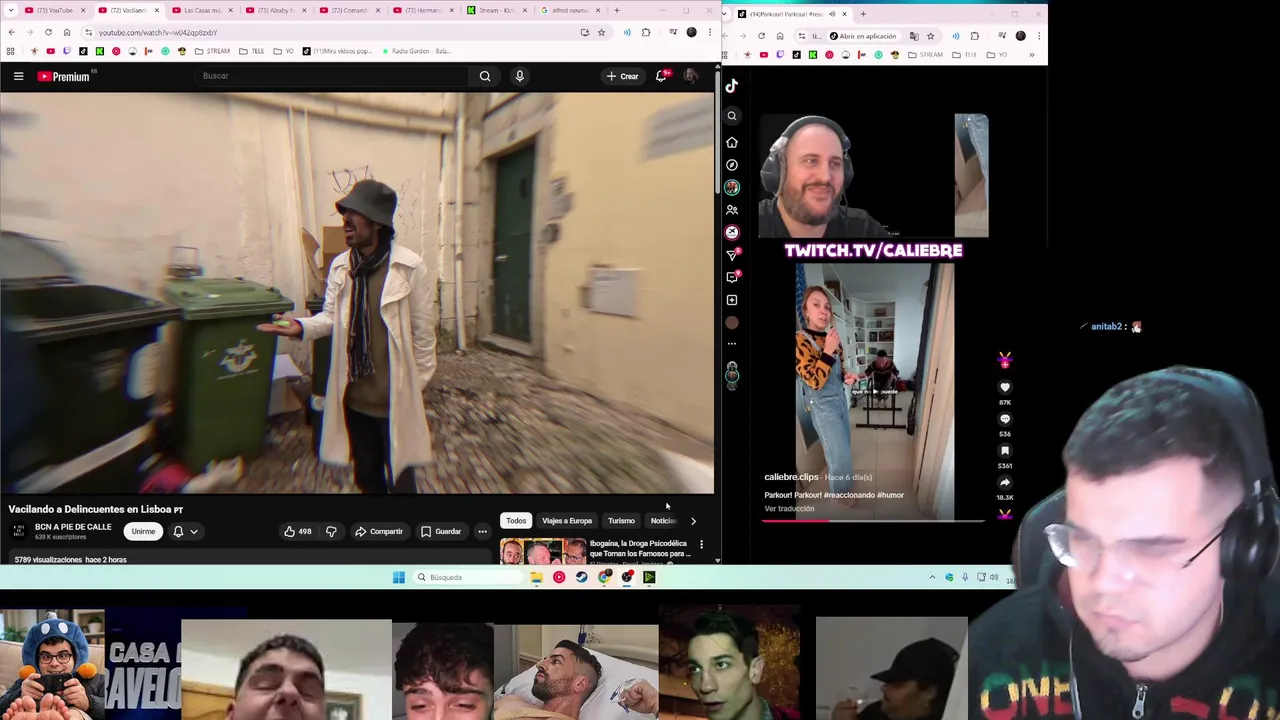The width and height of the screenshot is (1280, 720).
Task: Activate YouTube voice search microphone
Action: tap(519, 76)
